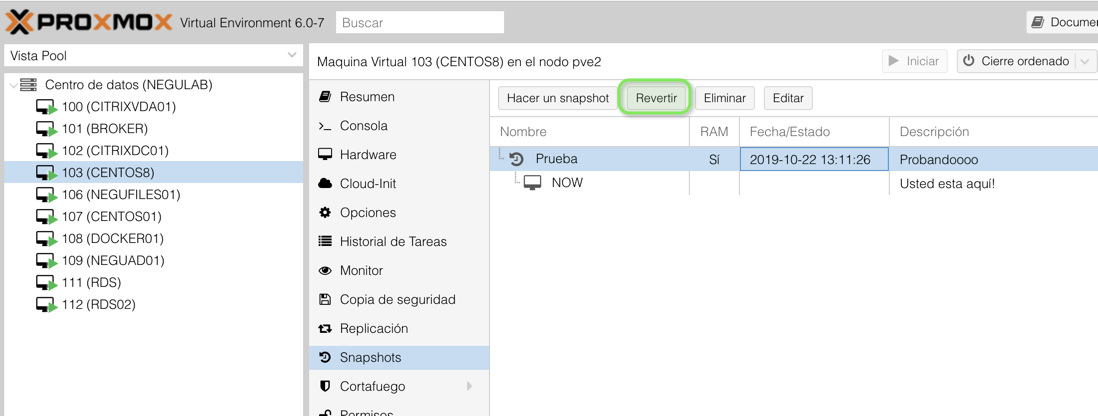Image resolution: width=1098 pixels, height=416 pixels.
Task: Click the Cortafuego shield icon
Action: [x=325, y=387]
